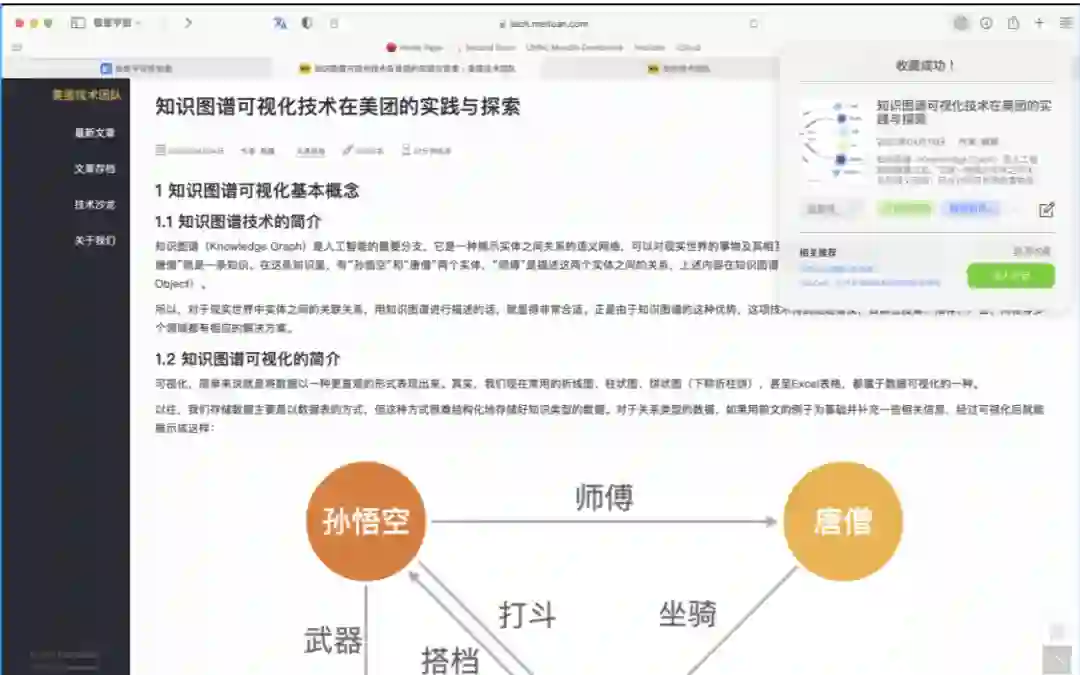Click the green button at the popup bottom
Screen dimensions: 1080x675
click(x=1010, y=276)
